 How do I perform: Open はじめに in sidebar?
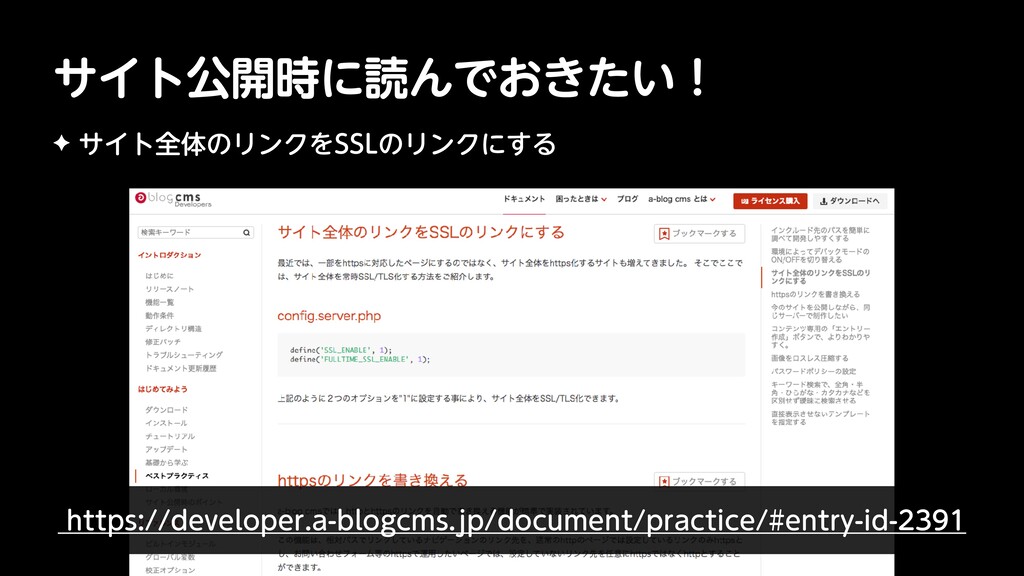click(x=159, y=276)
